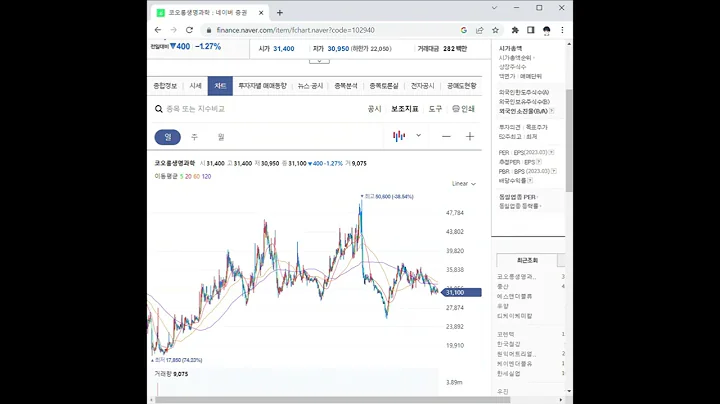The width and height of the screenshot is (720, 404).
Task: Open the 종합정보 tab
Action: click(165, 86)
